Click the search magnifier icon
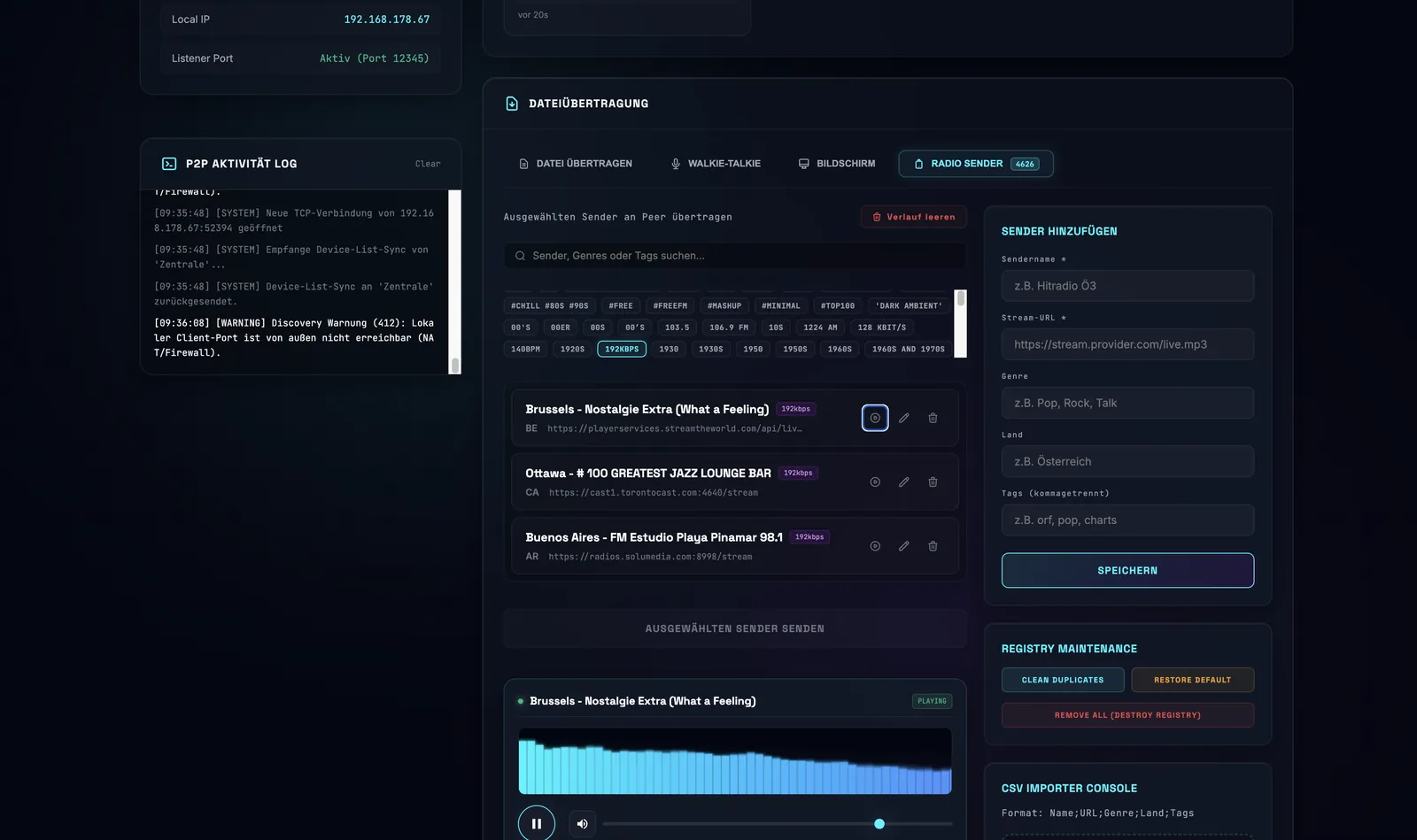This screenshot has height=840, width=1417. [520, 256]
